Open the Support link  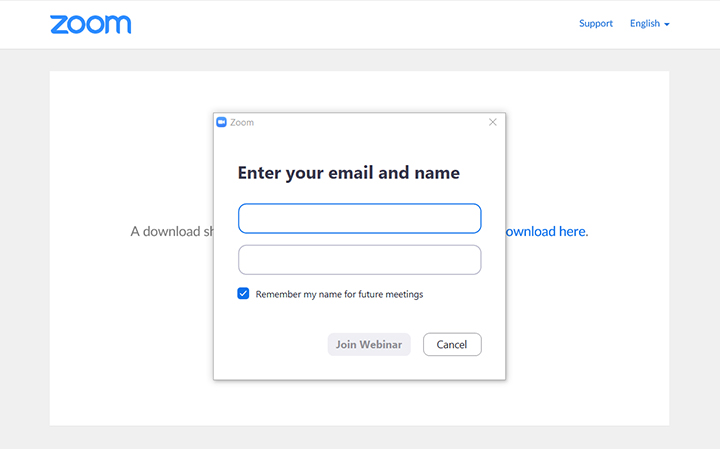[596, 23]
